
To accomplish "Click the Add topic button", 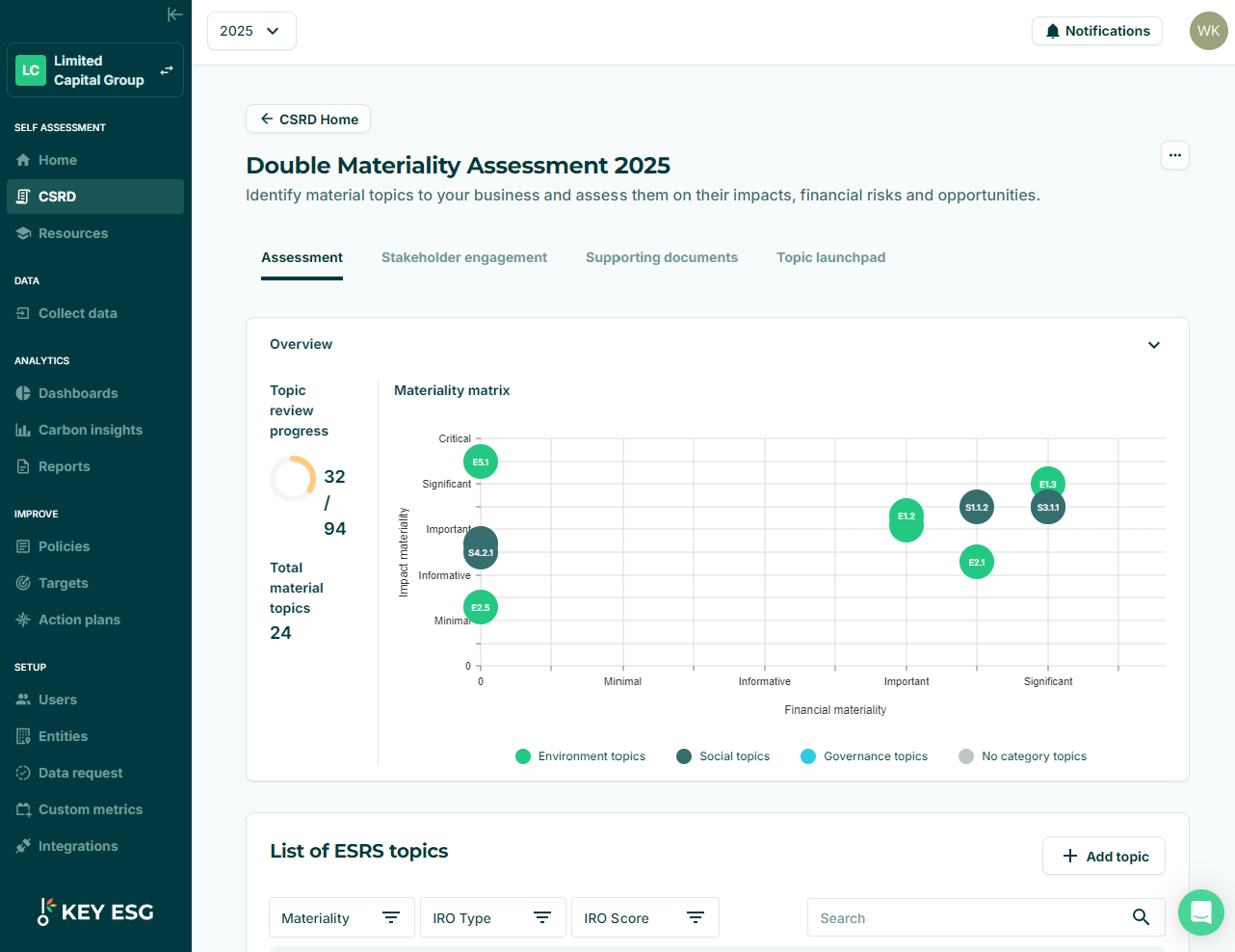I will click(x=1103, y=856).
